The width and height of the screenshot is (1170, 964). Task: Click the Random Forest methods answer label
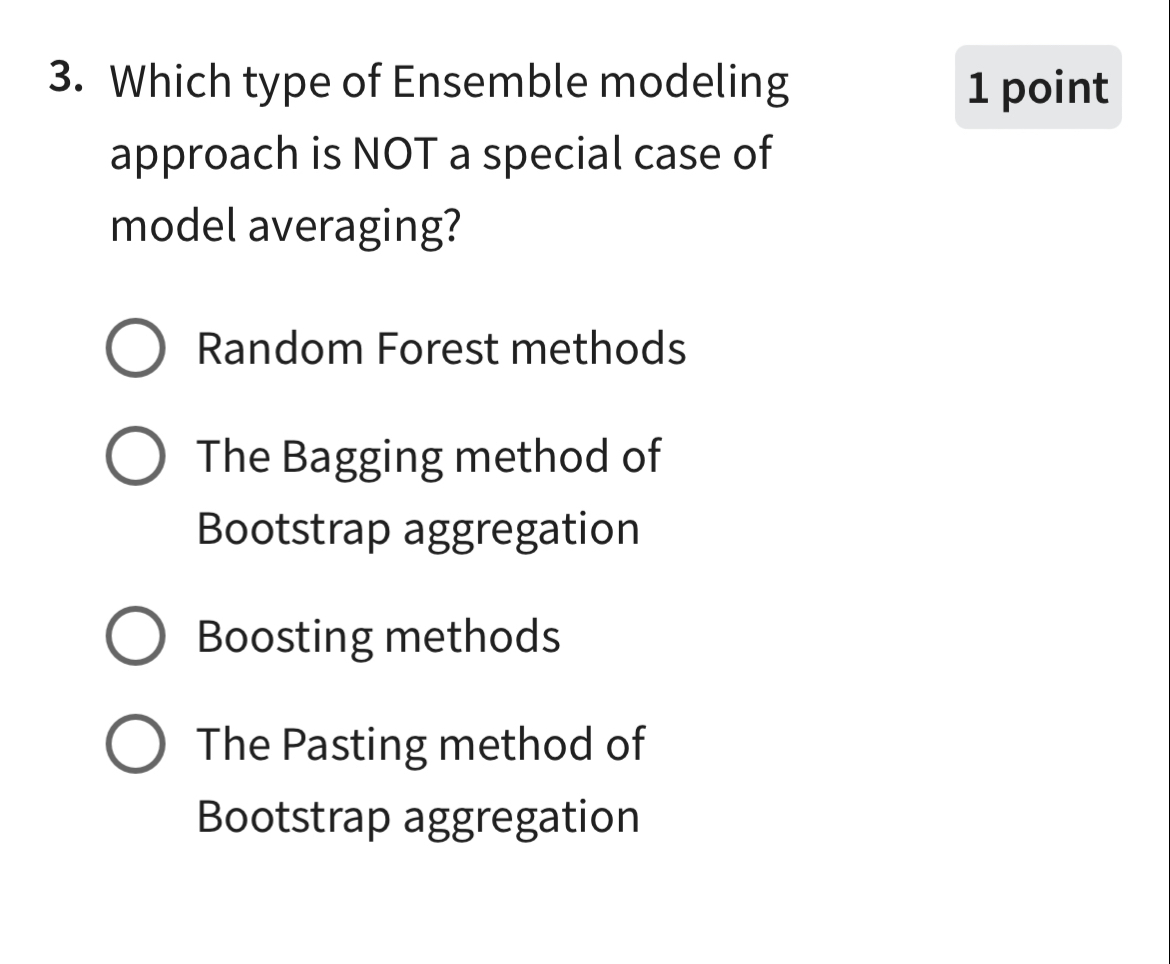point(441,349)
